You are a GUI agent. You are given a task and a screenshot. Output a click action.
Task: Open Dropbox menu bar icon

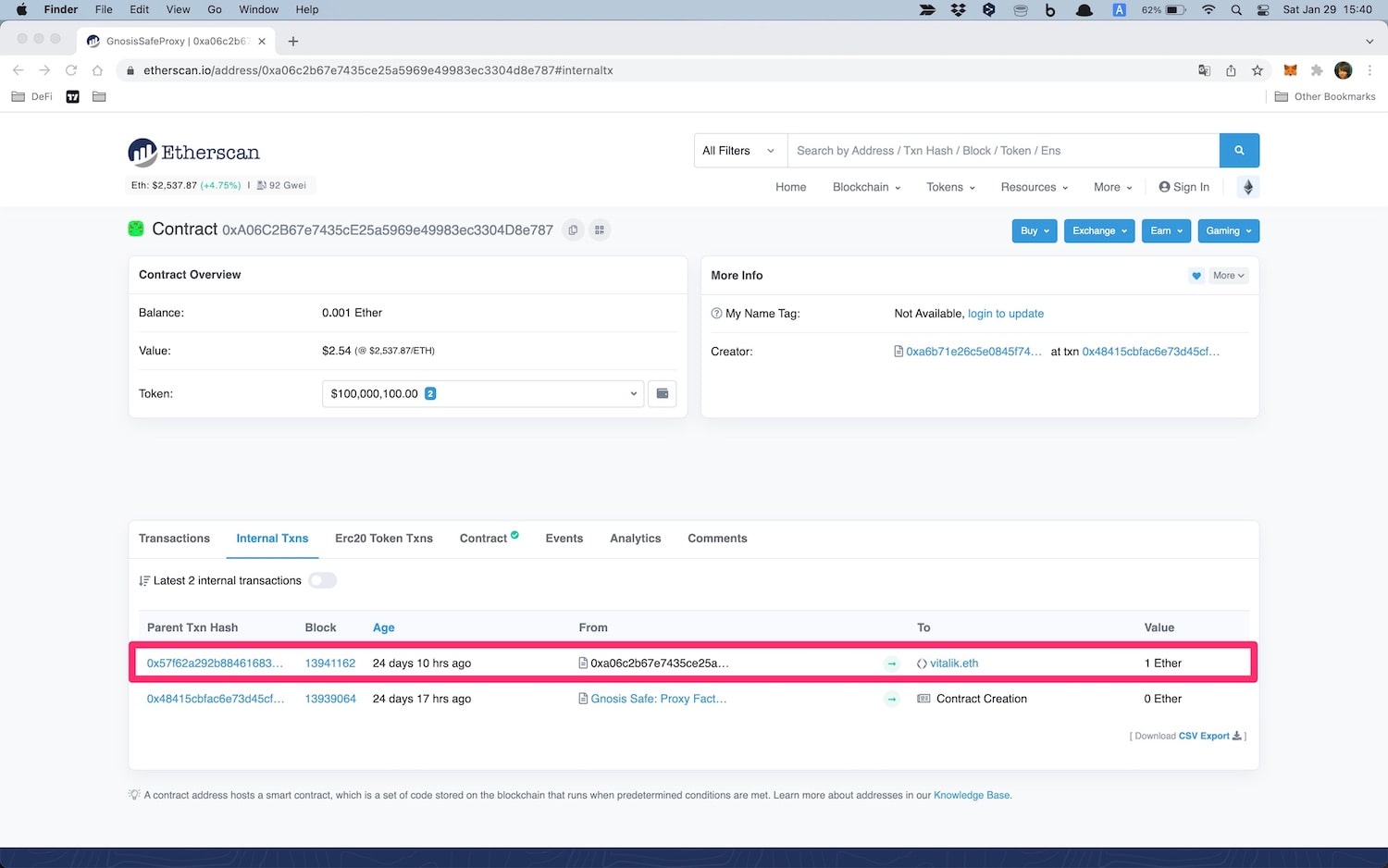coord(958,9)
